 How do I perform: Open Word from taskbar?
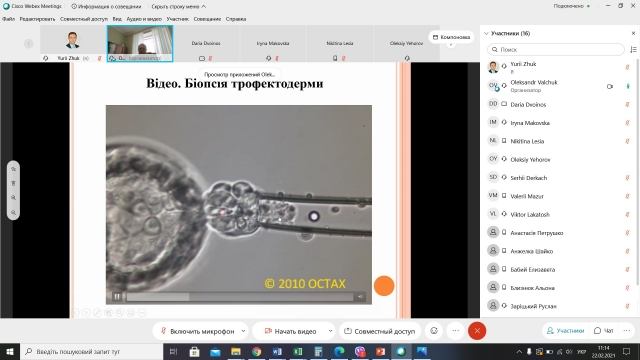coord(277,351)
